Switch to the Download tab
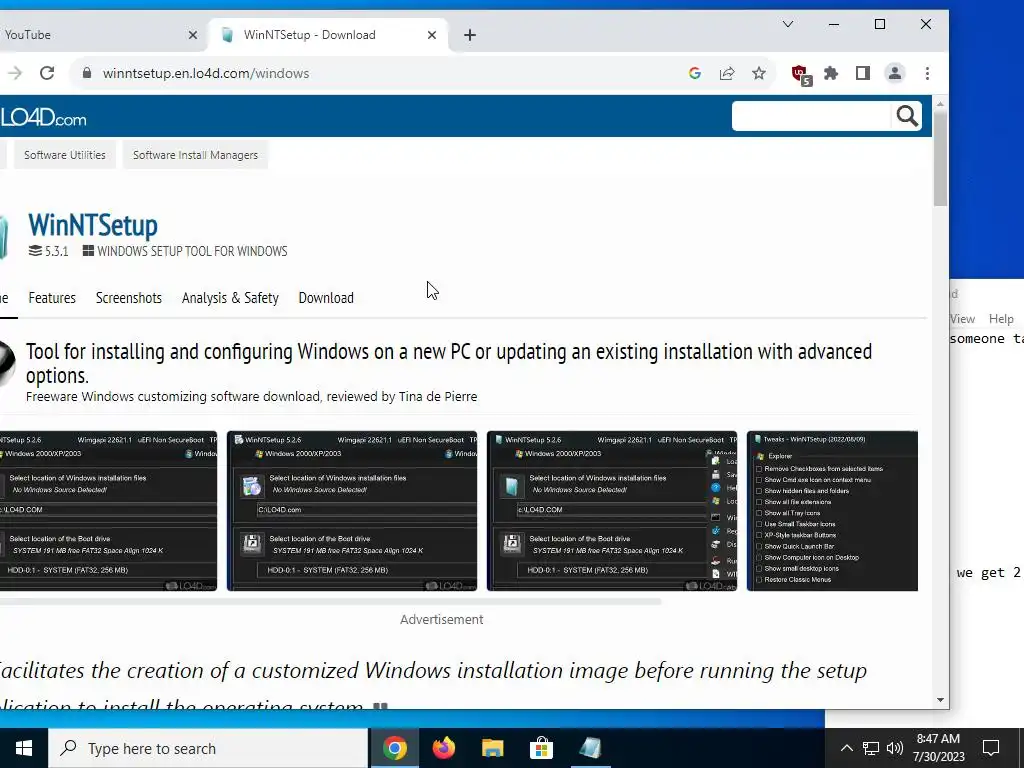The height and width of the screenshot is (768, 1024). tap(326, 298)
